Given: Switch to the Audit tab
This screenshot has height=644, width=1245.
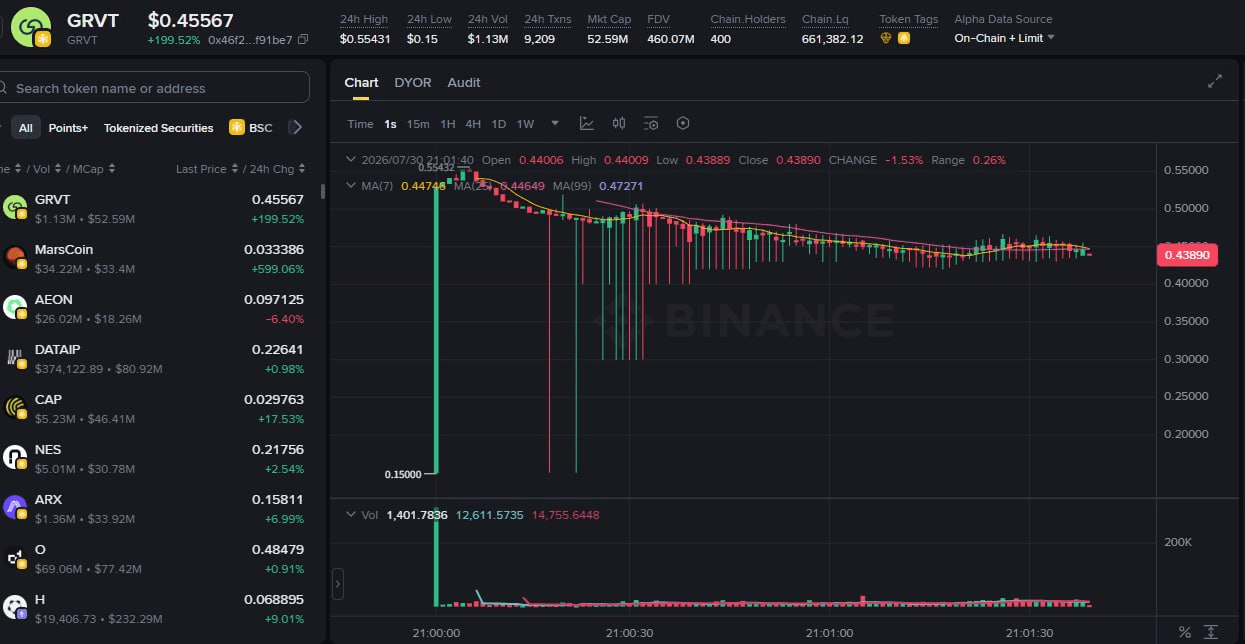Looking at the screenshot, I should pyautogui.click(x=464, y=82).
